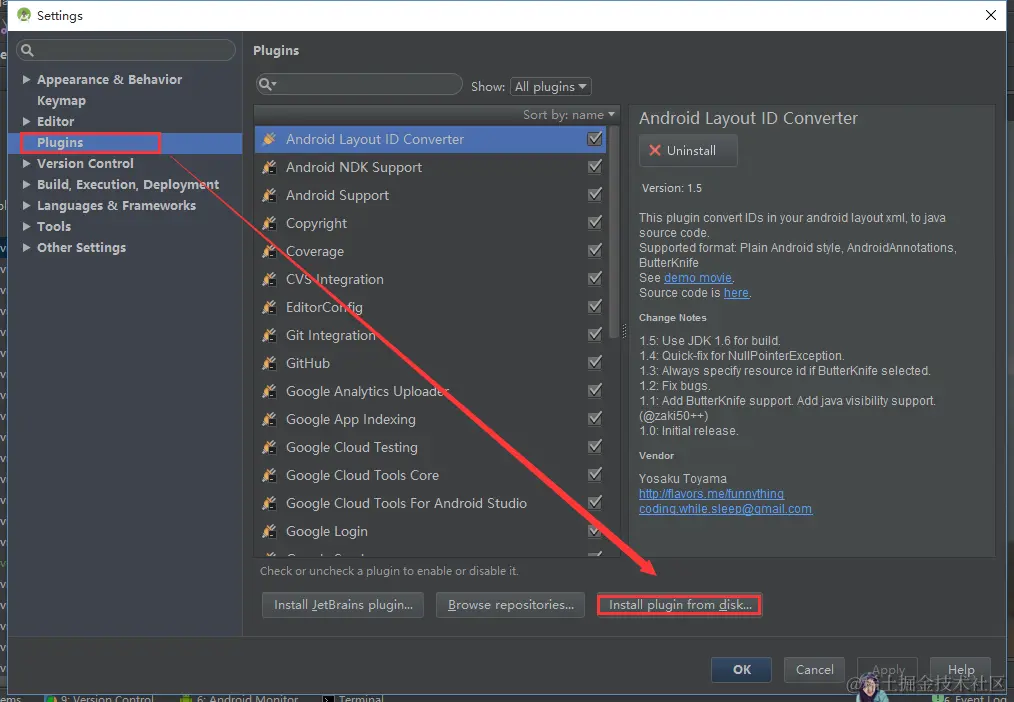Toggle the CVS Integration checkbox

click(x=594, y=278)
